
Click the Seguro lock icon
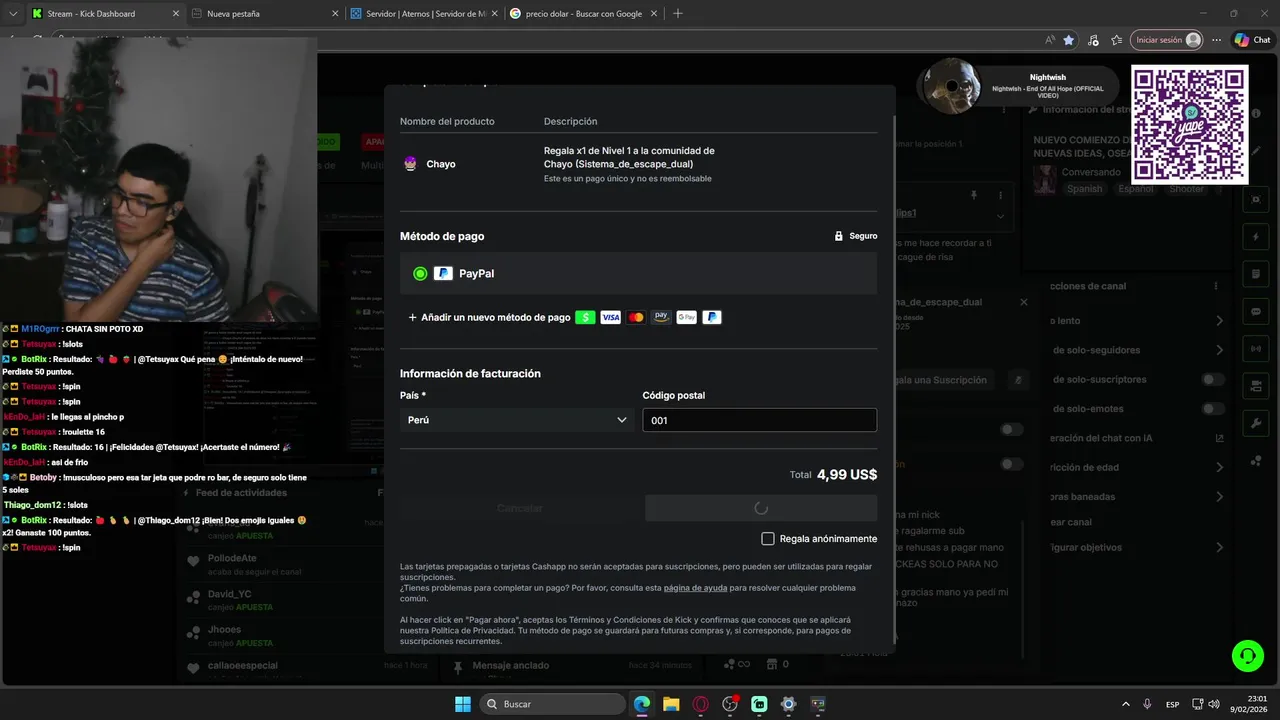coord(839,236)
